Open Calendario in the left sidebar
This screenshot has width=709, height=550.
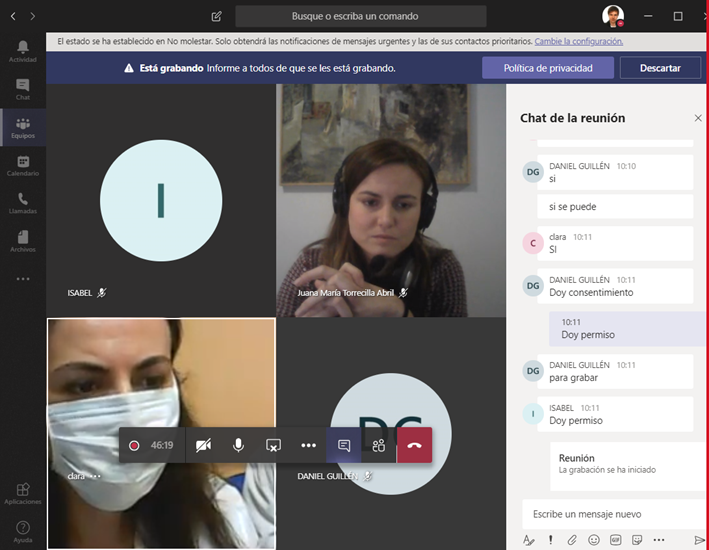[22, 166]
